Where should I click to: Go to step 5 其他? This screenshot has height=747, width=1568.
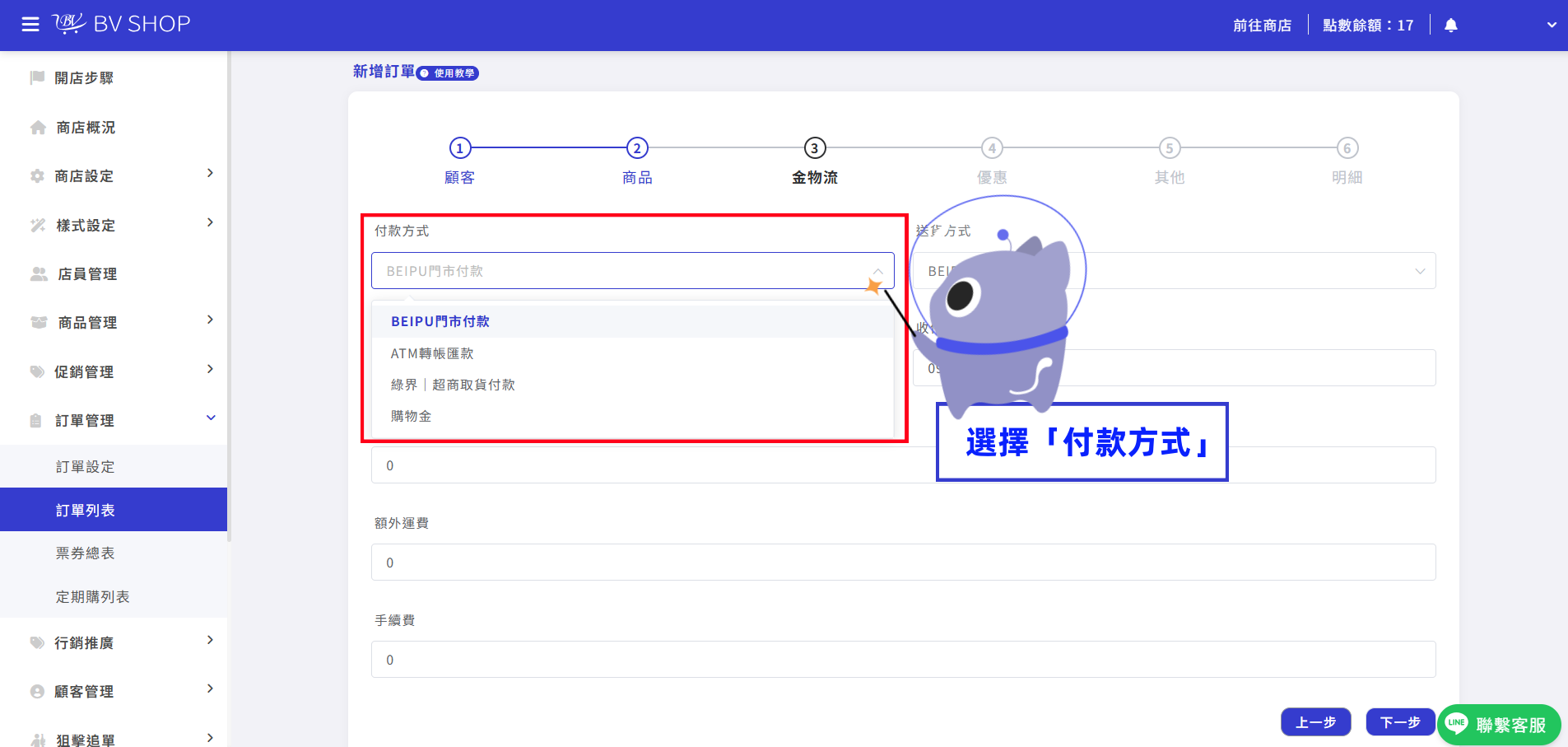(1170, 161)
